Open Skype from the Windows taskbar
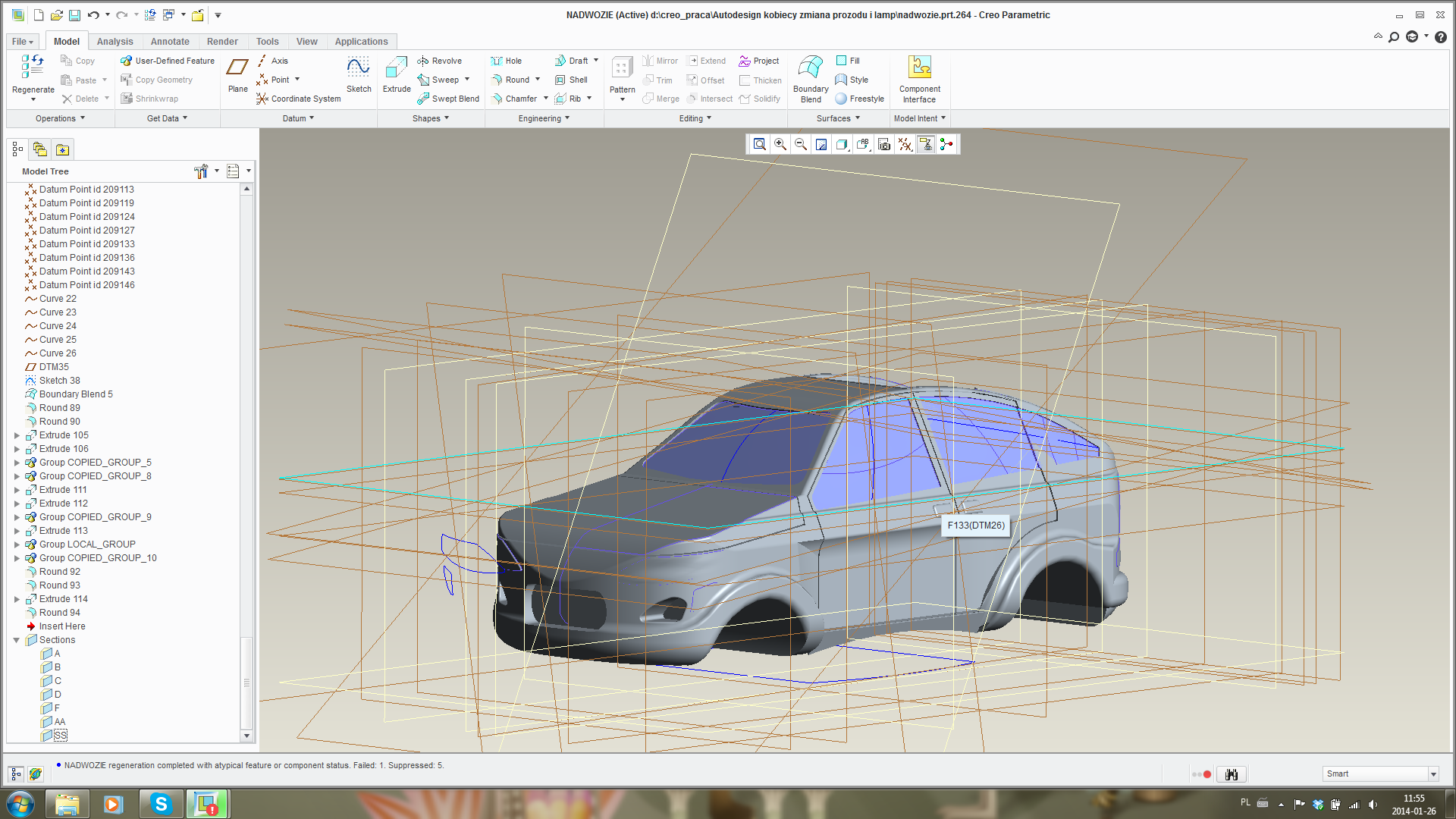The width and height of the screenshot is (1456, 819). tap(161, 804)
